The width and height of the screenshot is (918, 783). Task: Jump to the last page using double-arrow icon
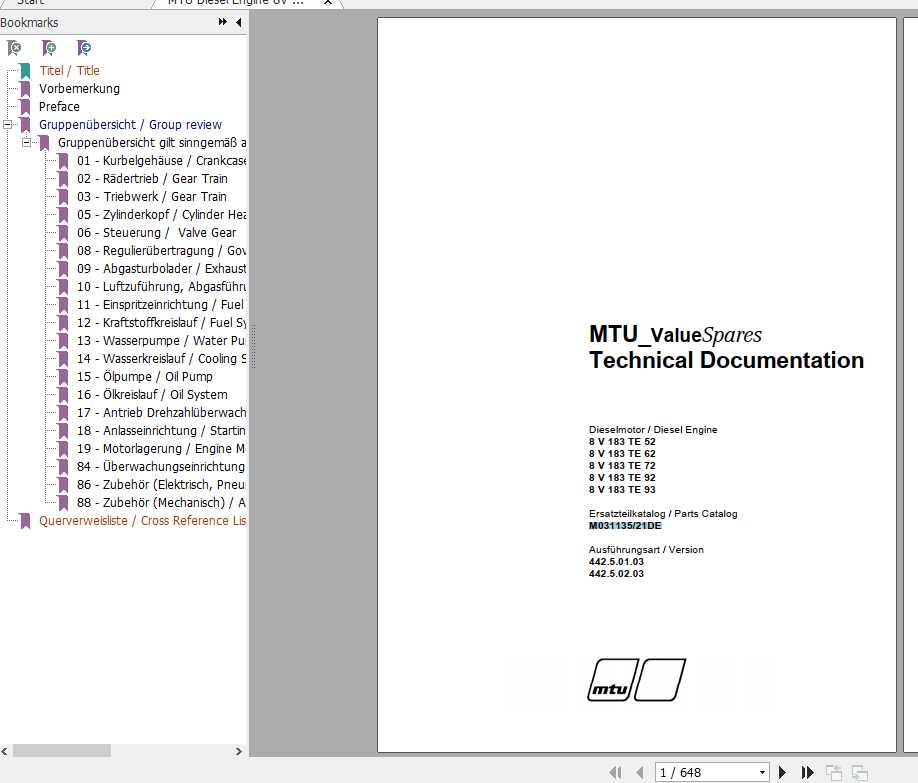click(807, 771)
